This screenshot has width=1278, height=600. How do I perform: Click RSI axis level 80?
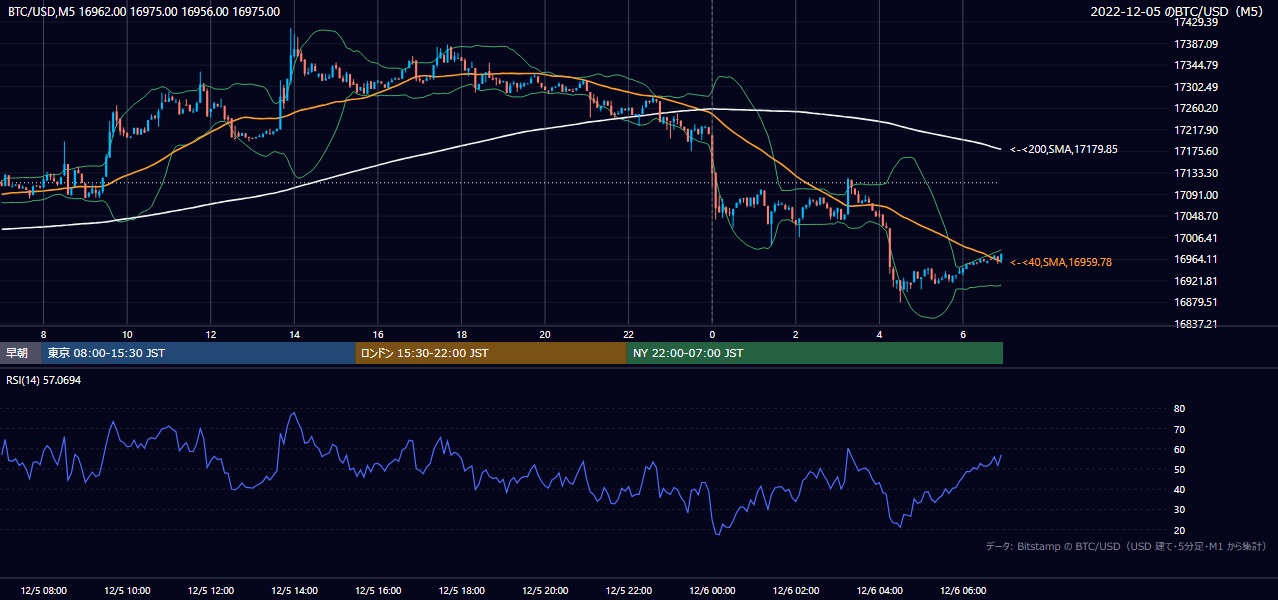[1179, 409]
